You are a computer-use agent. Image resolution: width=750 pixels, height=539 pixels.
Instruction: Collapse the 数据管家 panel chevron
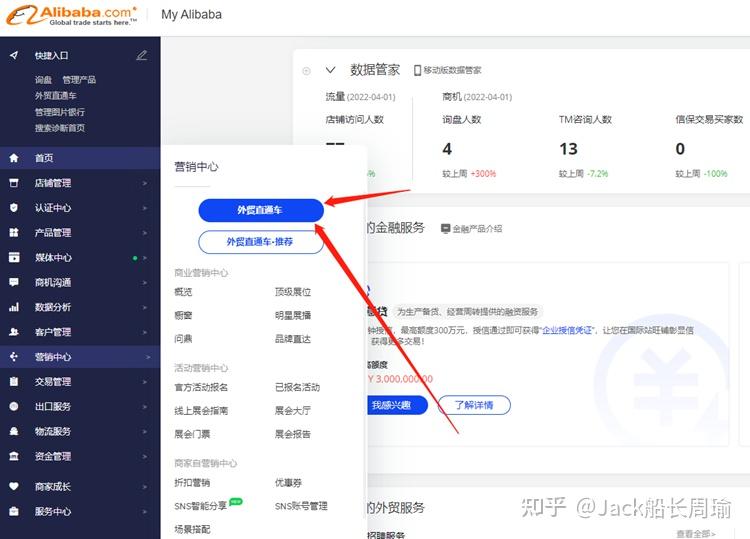point(331,70)
